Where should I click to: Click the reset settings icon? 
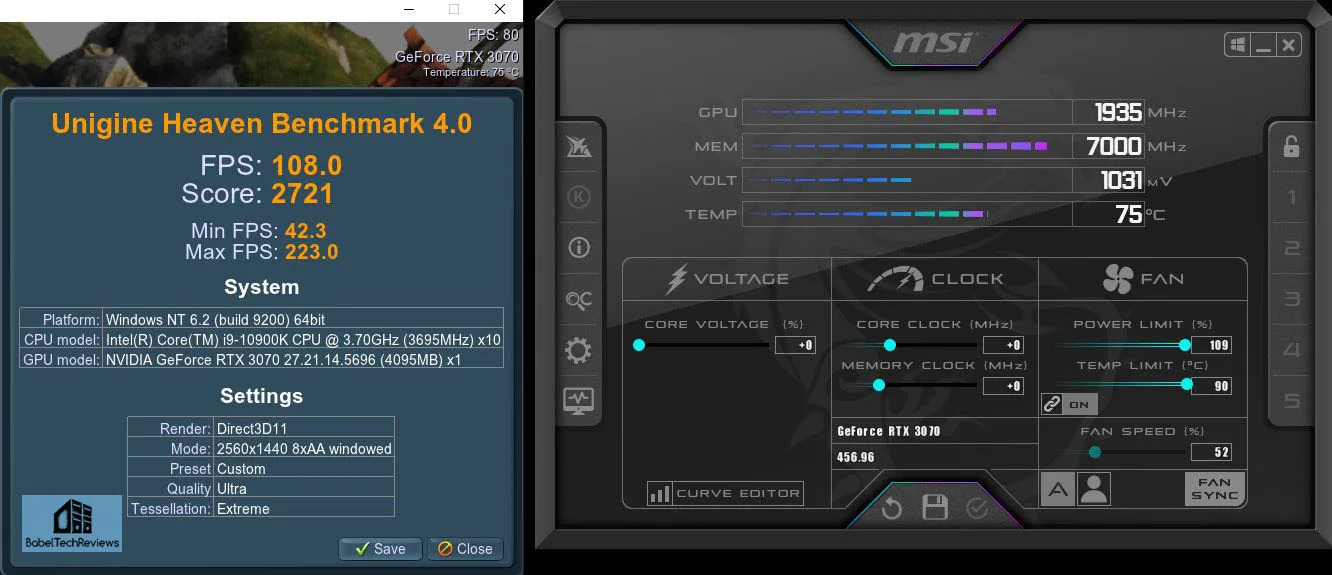[x=891, y=509]
